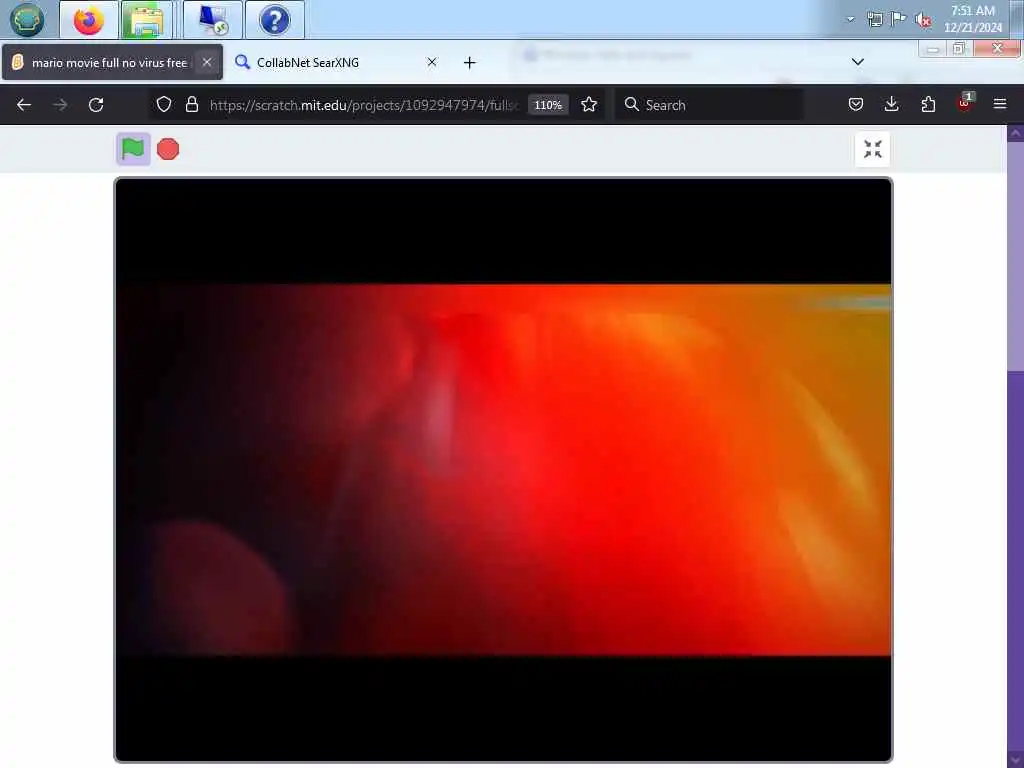The image size is (1024, 768).
Task: Stop the project with the red stop button
Action: click(x=168, y=149)
